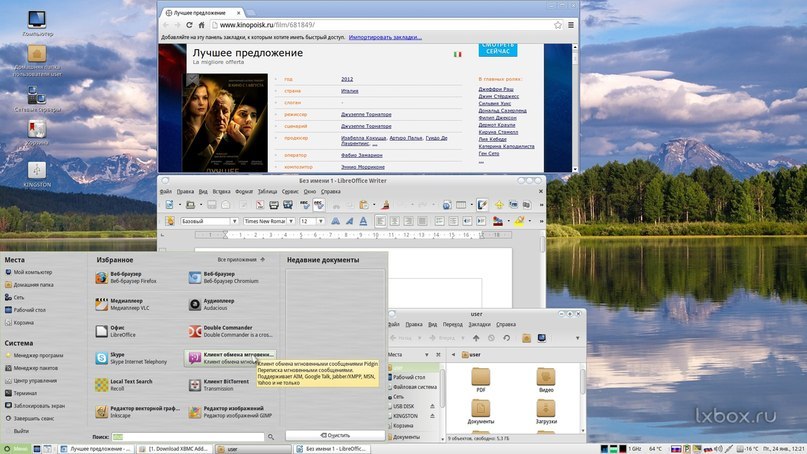This screenshot has height=454, width=807.
Task: Click Bold formatting icon in Writer
Action: point(336,221)
